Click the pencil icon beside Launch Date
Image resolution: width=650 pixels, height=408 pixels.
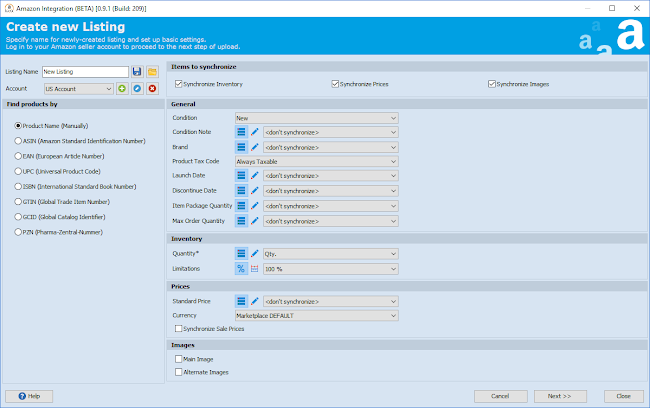coord(255,176)
